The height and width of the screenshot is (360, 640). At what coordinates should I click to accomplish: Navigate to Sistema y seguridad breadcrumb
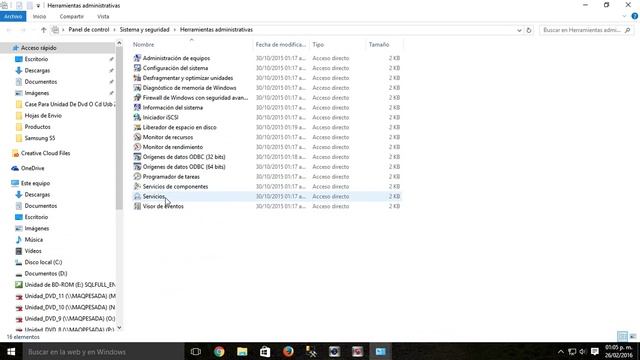click(x=144, y=30)
